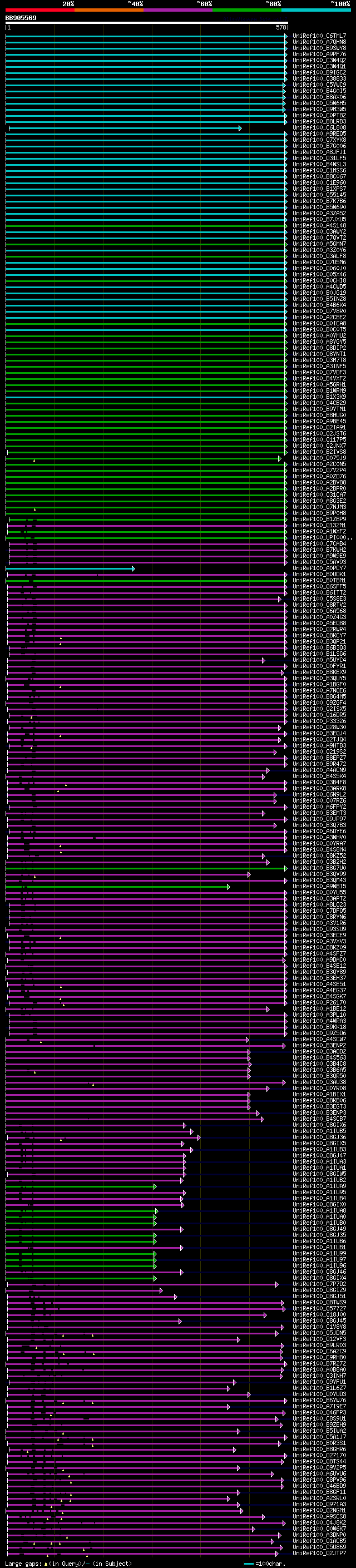Select label UniRef100_Q55145

319,195
